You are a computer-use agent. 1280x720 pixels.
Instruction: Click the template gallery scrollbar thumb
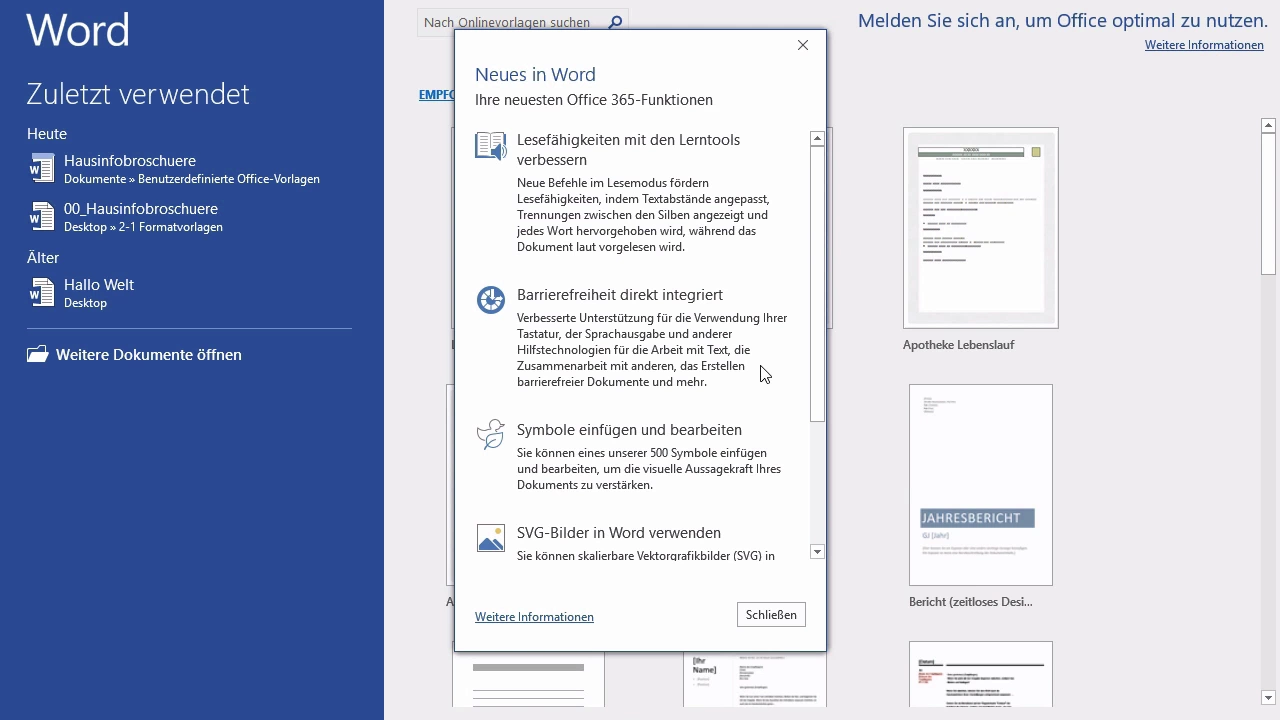click(1268, 204)
